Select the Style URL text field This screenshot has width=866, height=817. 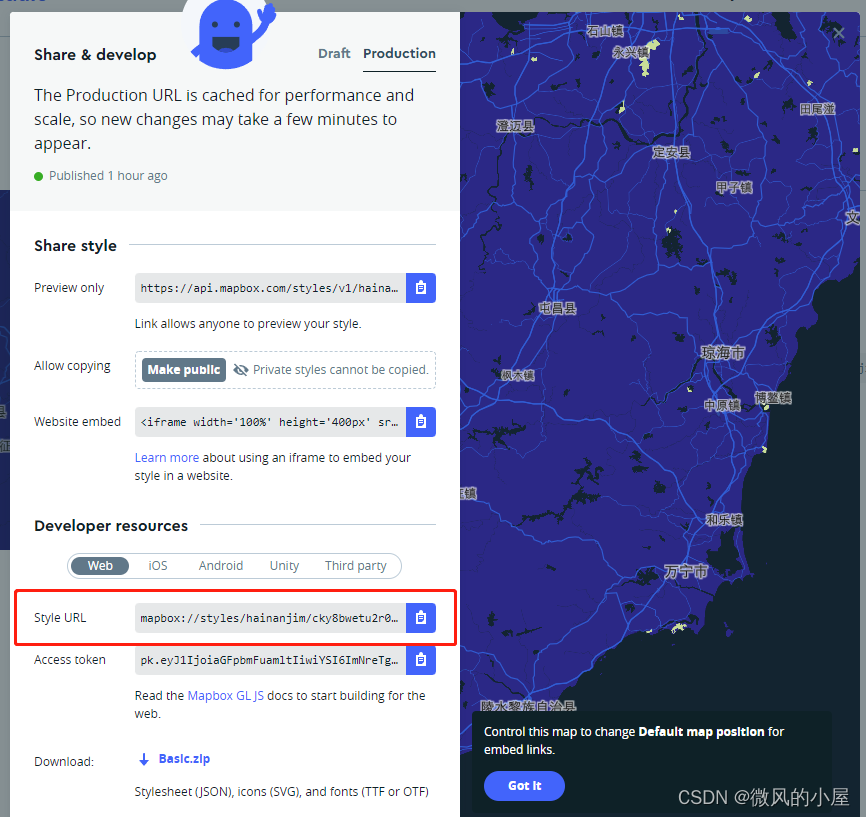pos(270,618)
